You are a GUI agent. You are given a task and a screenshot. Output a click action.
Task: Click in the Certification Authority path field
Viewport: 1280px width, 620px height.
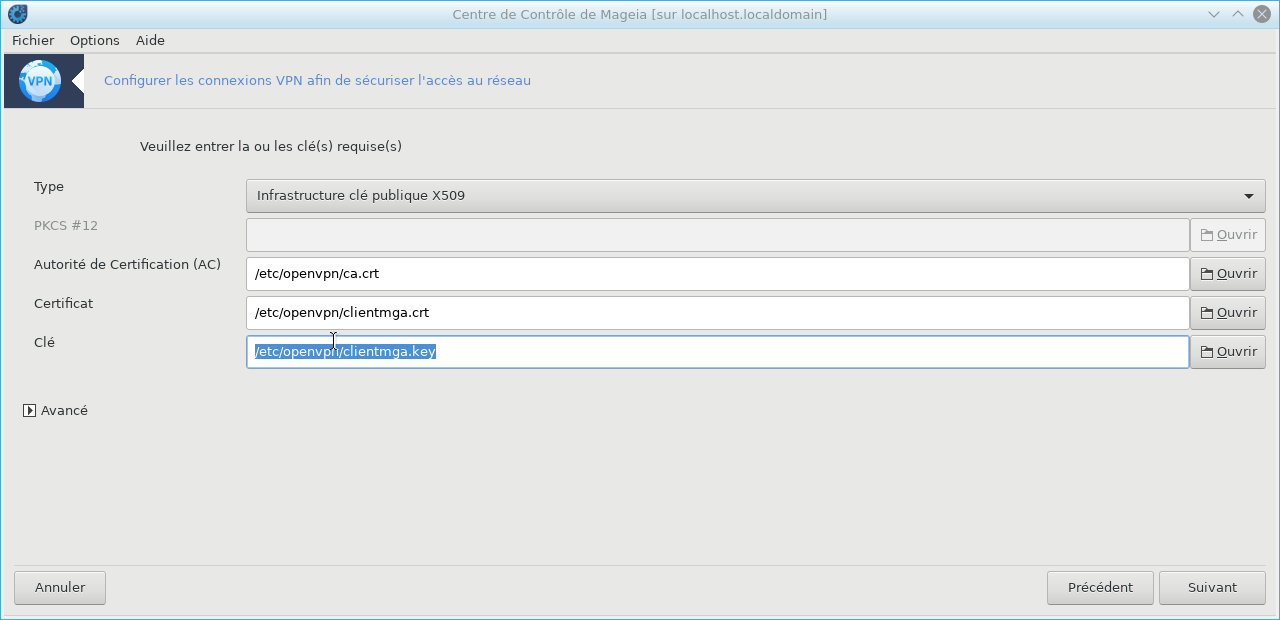pyautogui.click(x=716, y=273)
